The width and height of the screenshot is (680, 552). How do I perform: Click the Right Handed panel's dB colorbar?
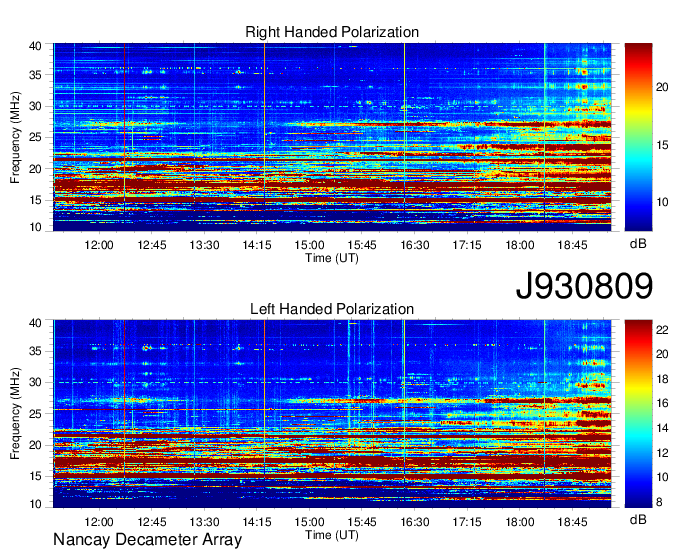[638, 137]
